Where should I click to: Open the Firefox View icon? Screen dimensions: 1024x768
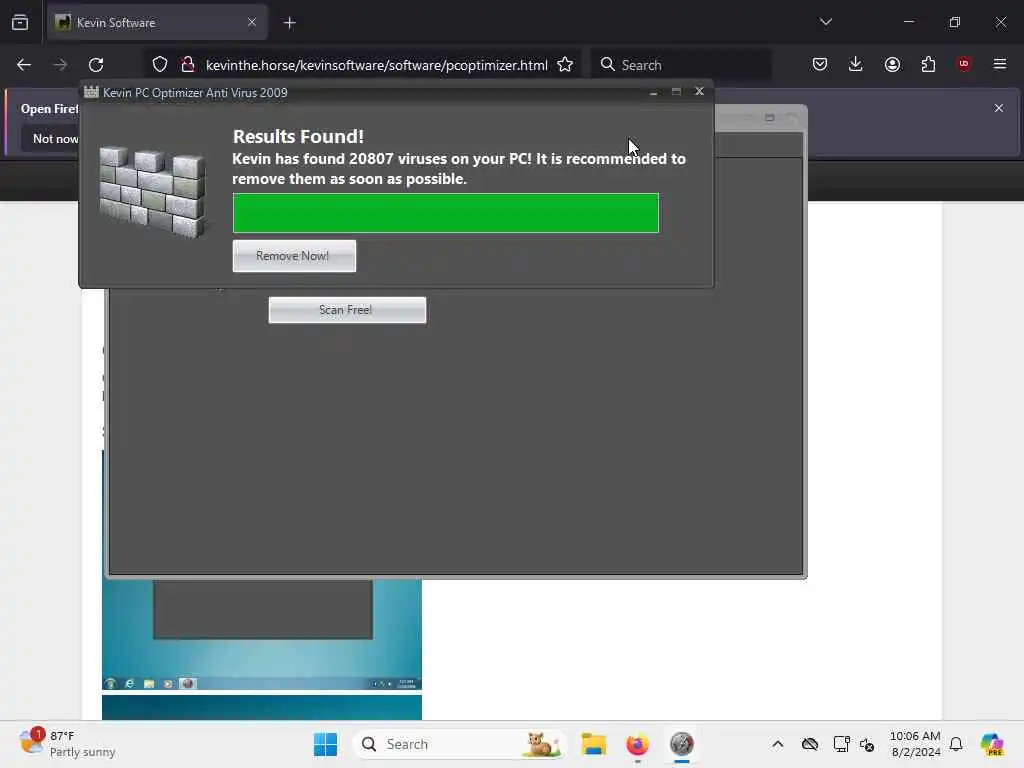(x=20, y=23)
